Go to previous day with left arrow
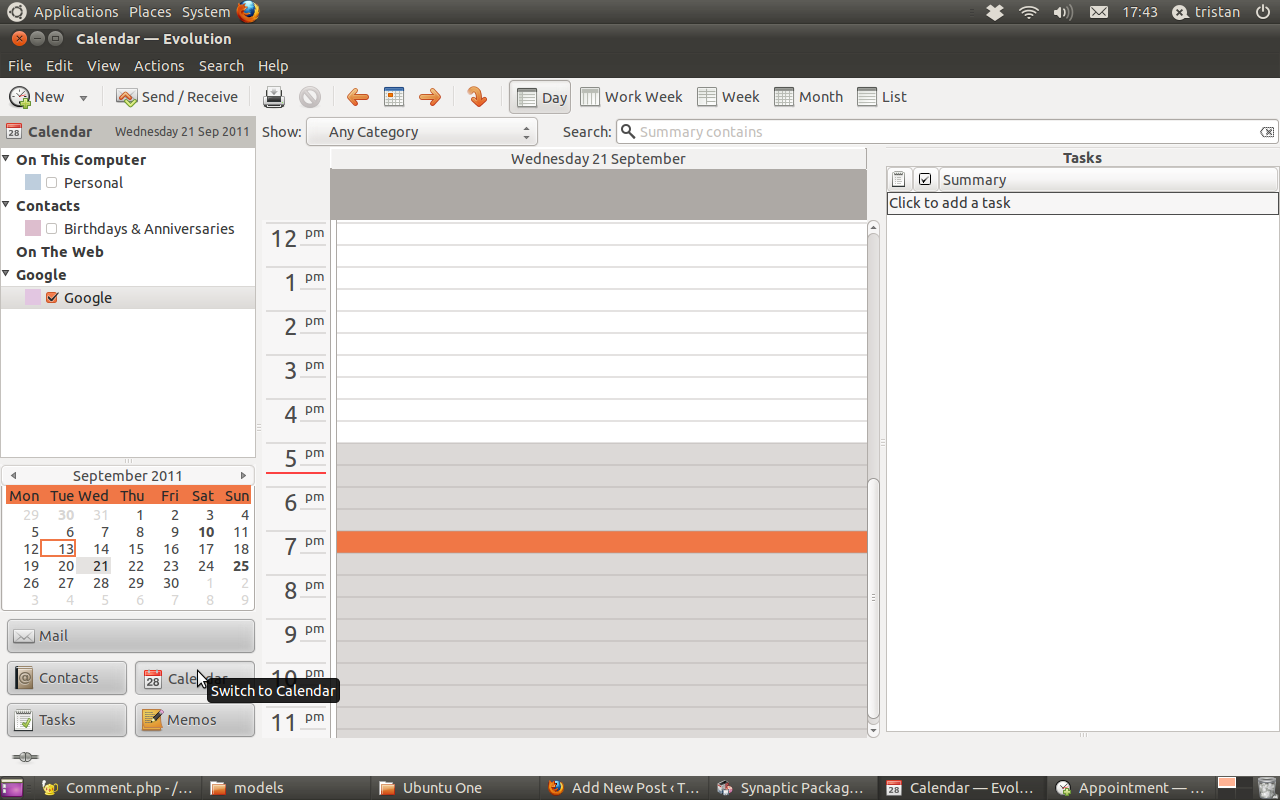Viewport: 1280px width, 800px height. tap(358, 97)
